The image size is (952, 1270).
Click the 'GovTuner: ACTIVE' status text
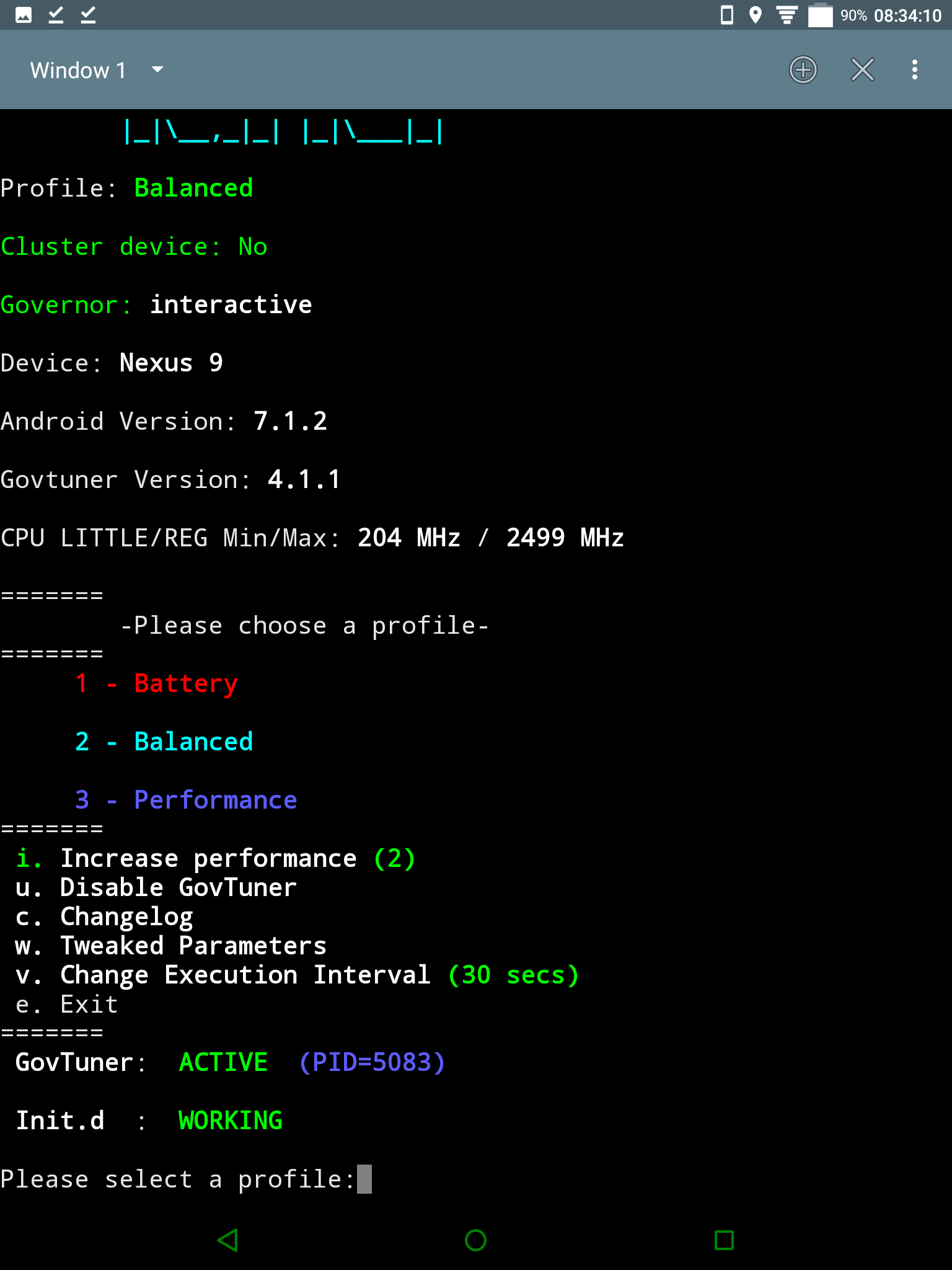click(141, 1062)
